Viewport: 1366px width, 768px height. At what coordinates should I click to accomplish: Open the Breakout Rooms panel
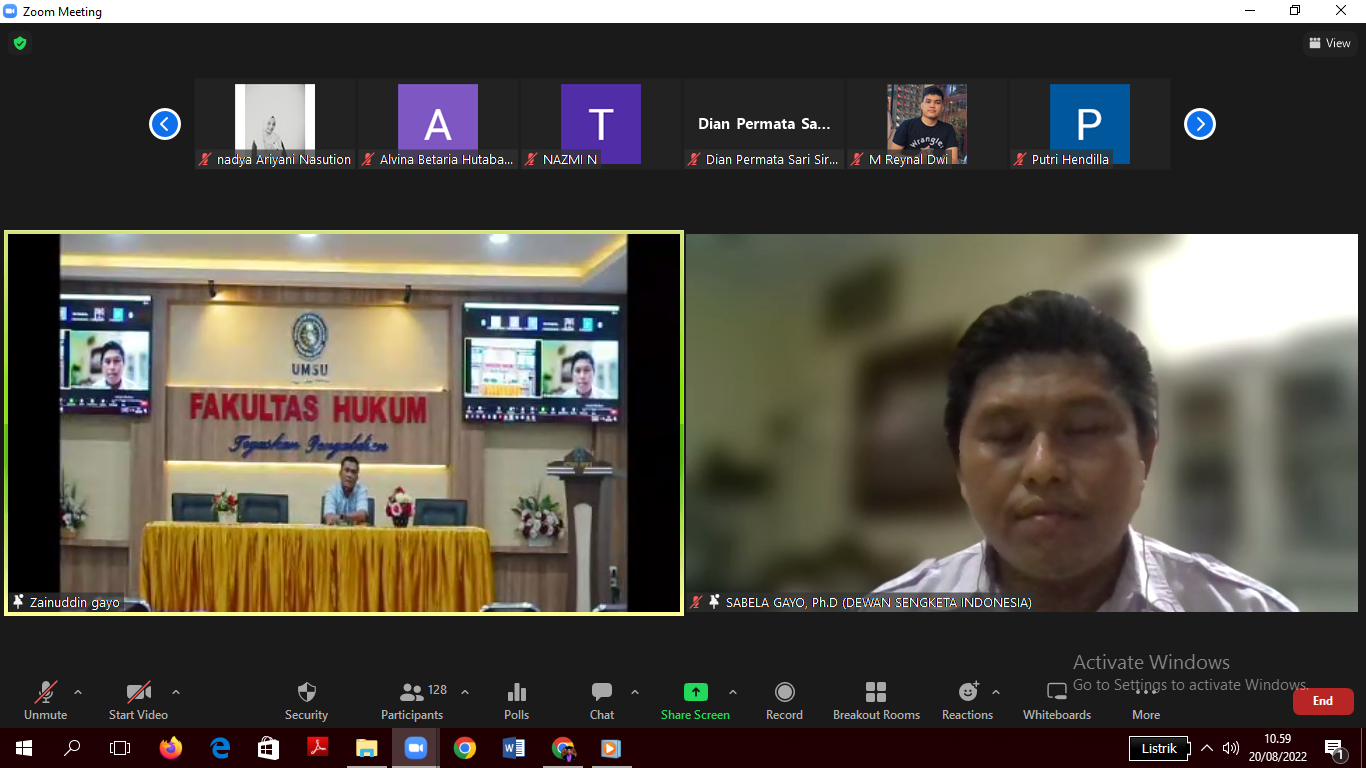[876, 700]
